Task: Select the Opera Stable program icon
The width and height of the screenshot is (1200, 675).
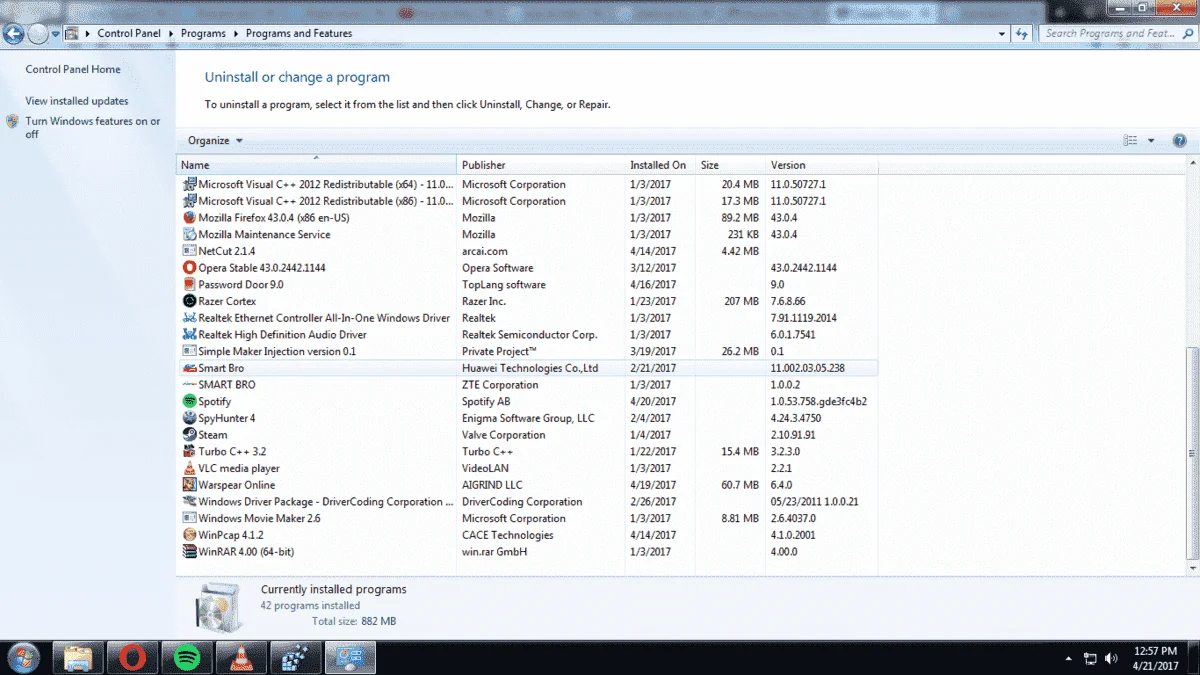Action: (x=190, y=268)
